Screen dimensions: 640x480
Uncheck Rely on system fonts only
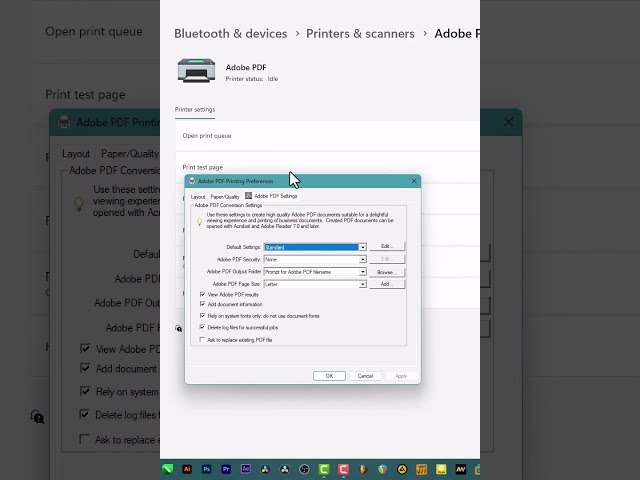(x=202, y=316)
